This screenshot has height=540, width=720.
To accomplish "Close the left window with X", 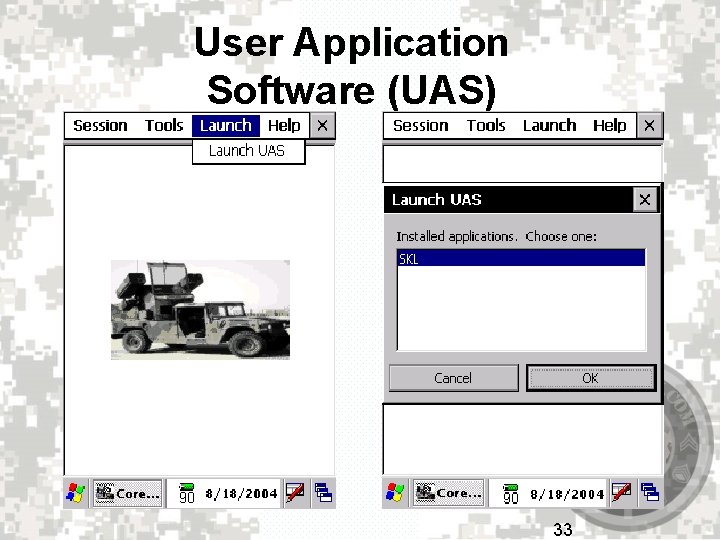I will 322,125.
